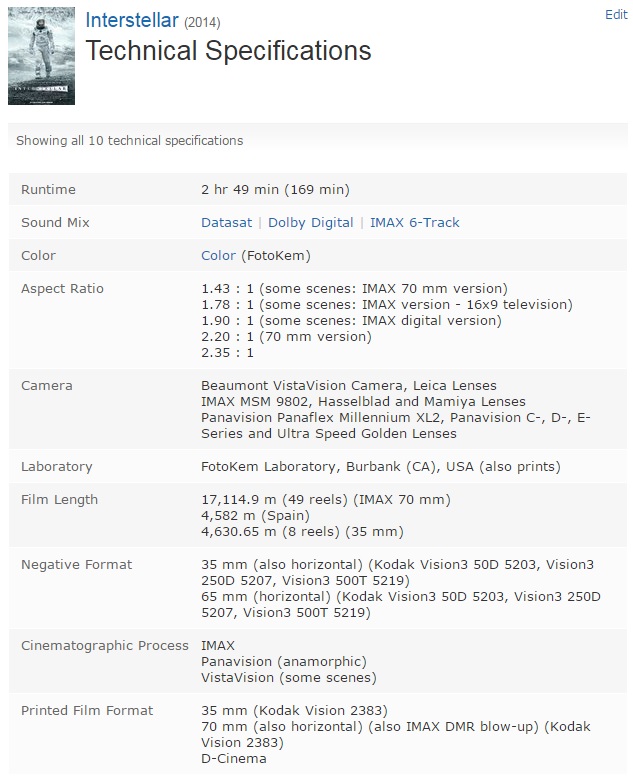Select 'IMAX MSM 9802, Hasselblad and Mamiya Lenses'
This screenshot has height=780, width=633.
pos(363,401)
